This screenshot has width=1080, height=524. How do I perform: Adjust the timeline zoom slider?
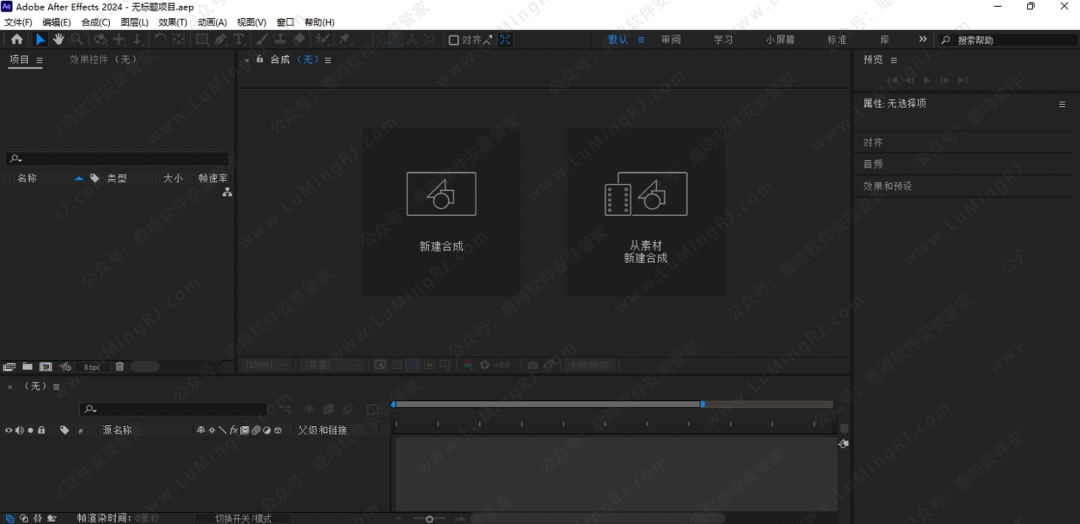(x=430, y=518)
